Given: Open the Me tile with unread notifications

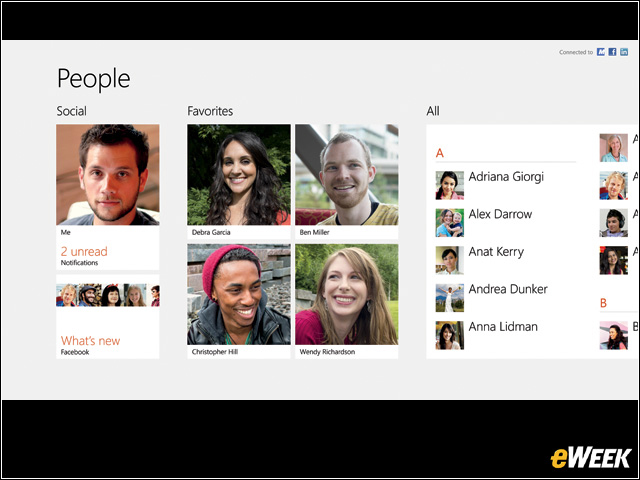Looking at the screenshot, I should [108, 197].
